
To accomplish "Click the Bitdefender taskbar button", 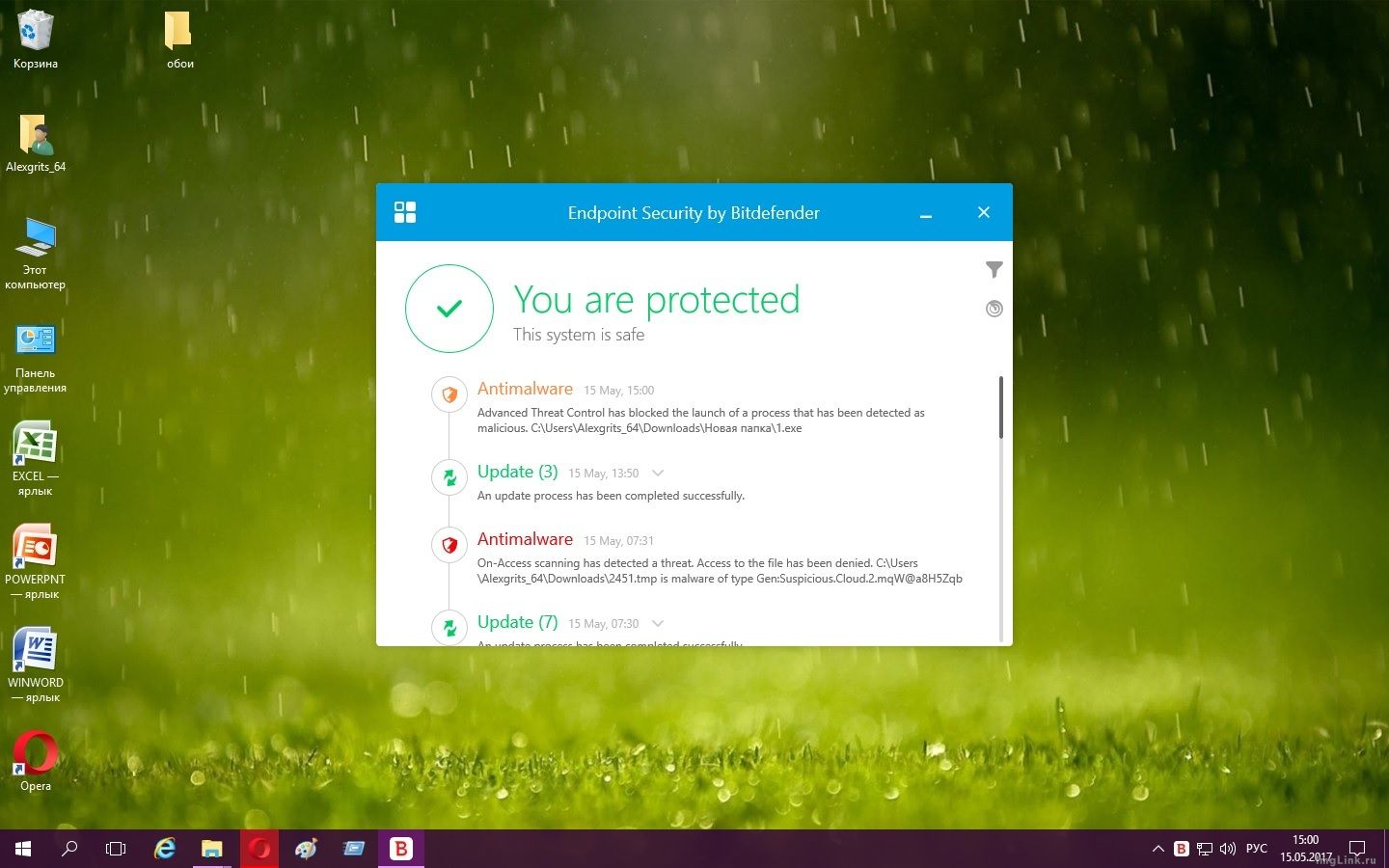I will (x=400, y=849).
